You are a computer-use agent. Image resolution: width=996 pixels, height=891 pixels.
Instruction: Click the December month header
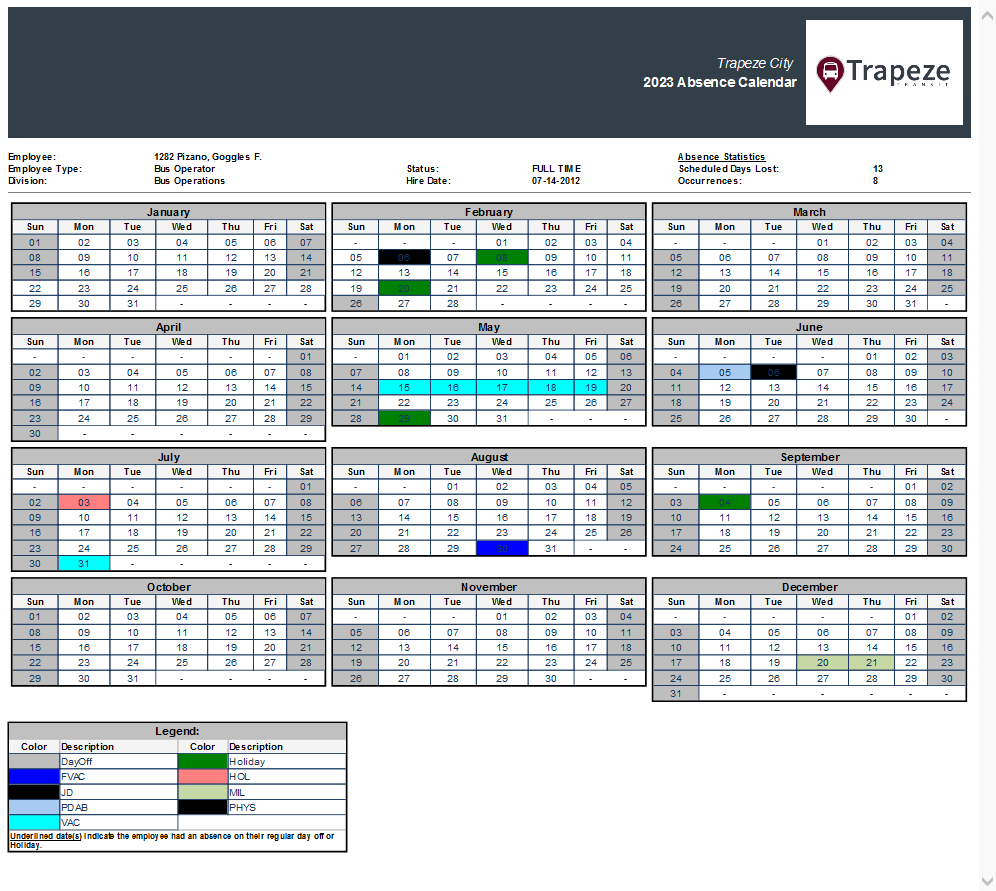(x=810, y=587)
